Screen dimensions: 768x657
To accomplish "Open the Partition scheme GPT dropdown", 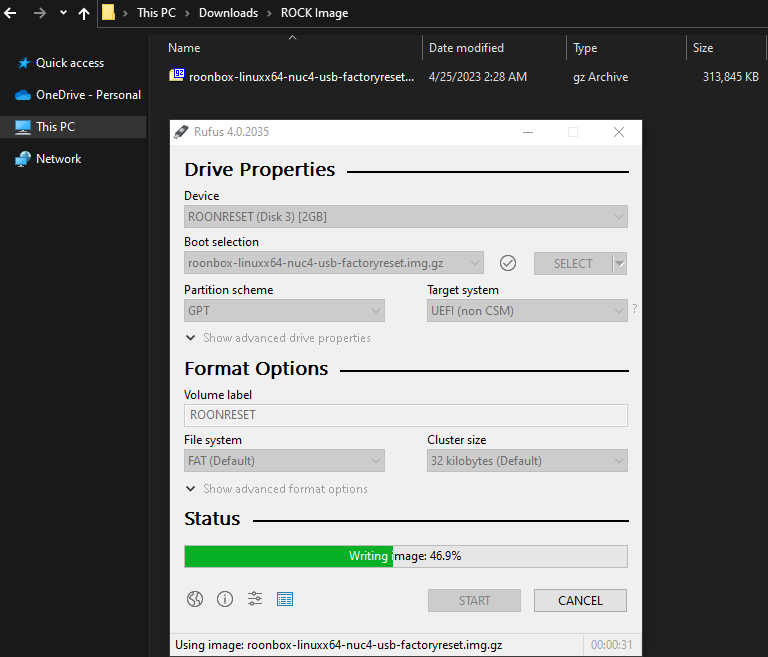I will 284,311.
